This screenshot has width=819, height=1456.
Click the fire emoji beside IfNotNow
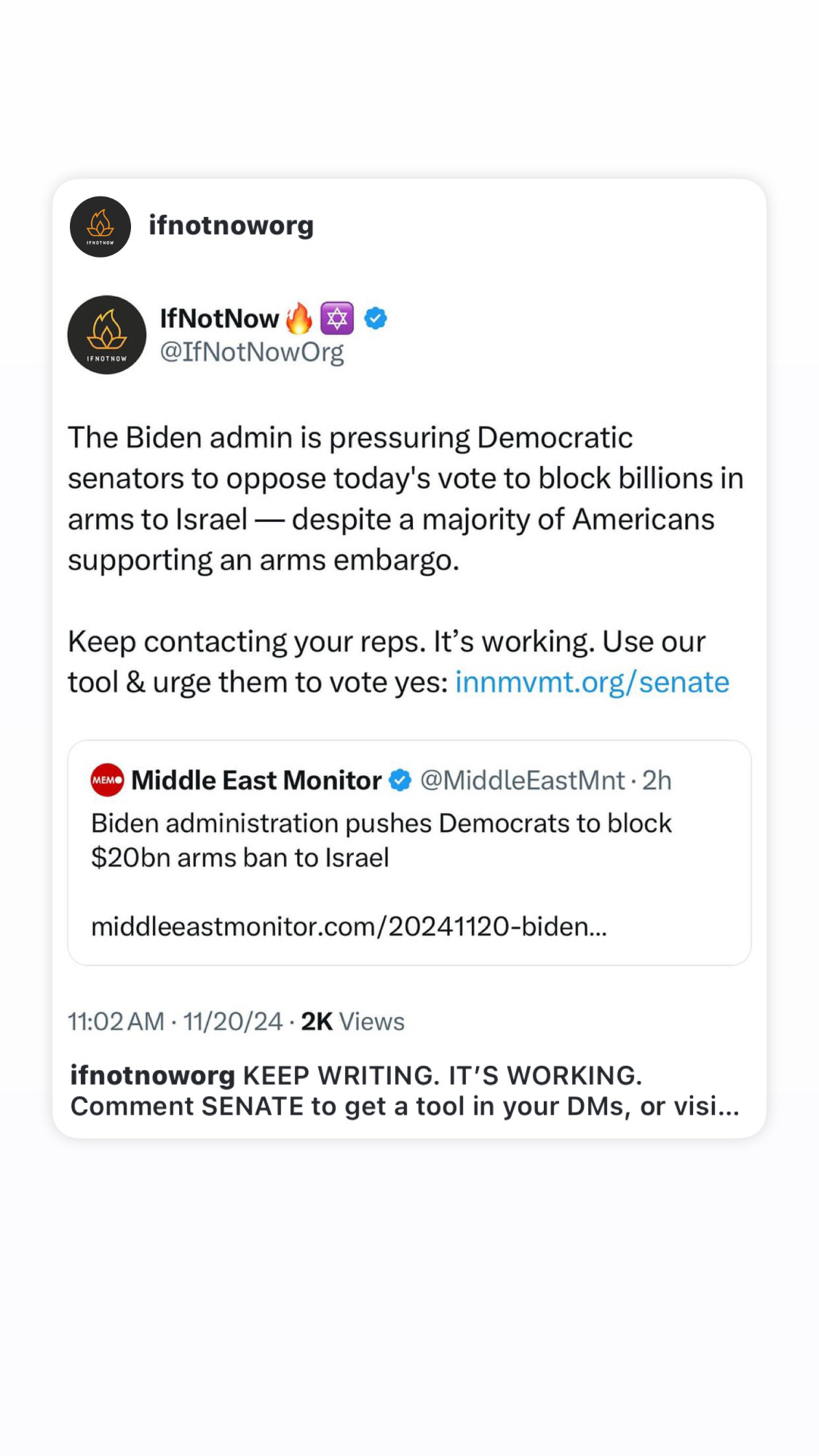(298, 319)
